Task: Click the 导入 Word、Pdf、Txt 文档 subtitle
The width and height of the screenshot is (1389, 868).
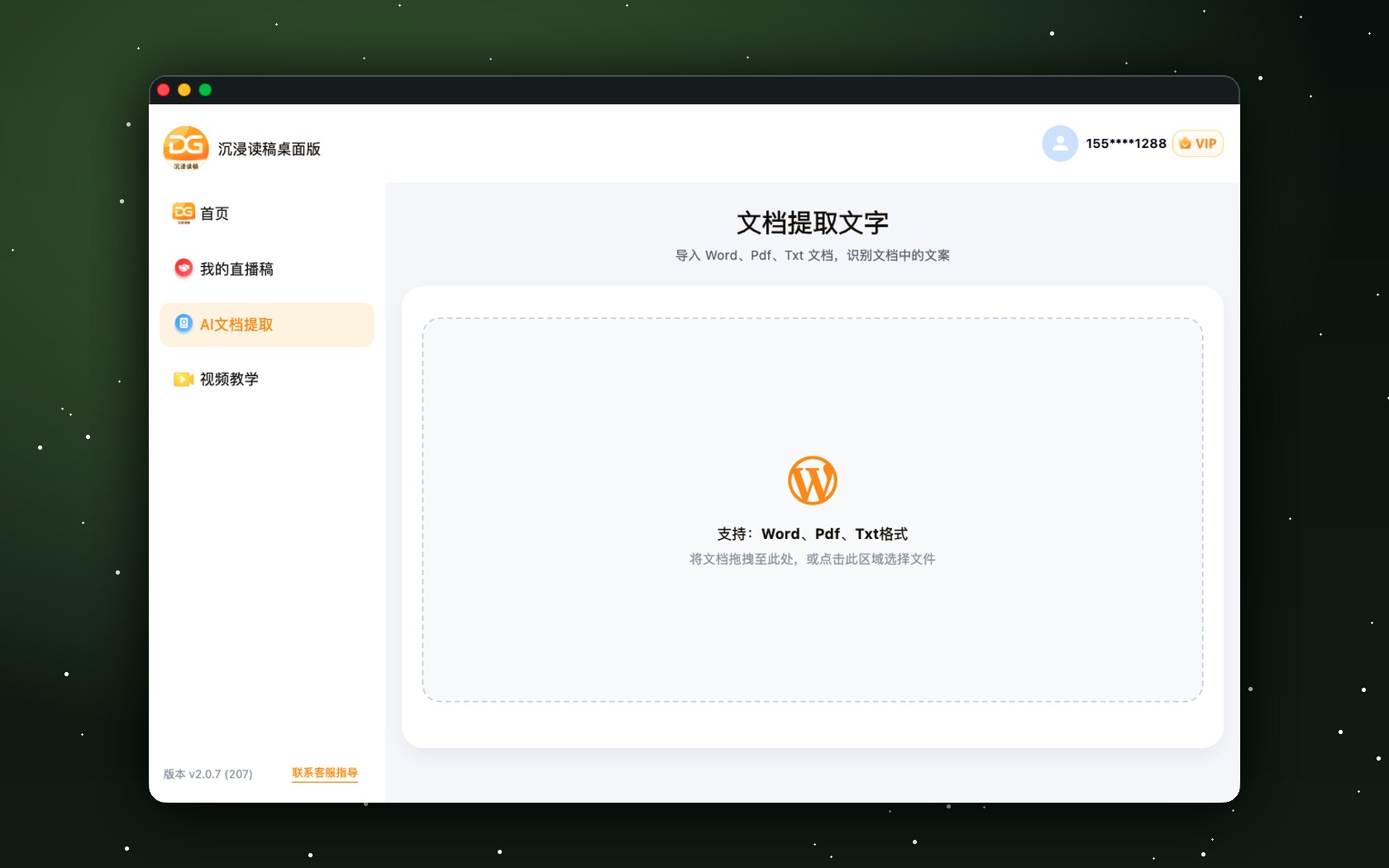Action: click(813, 255)
